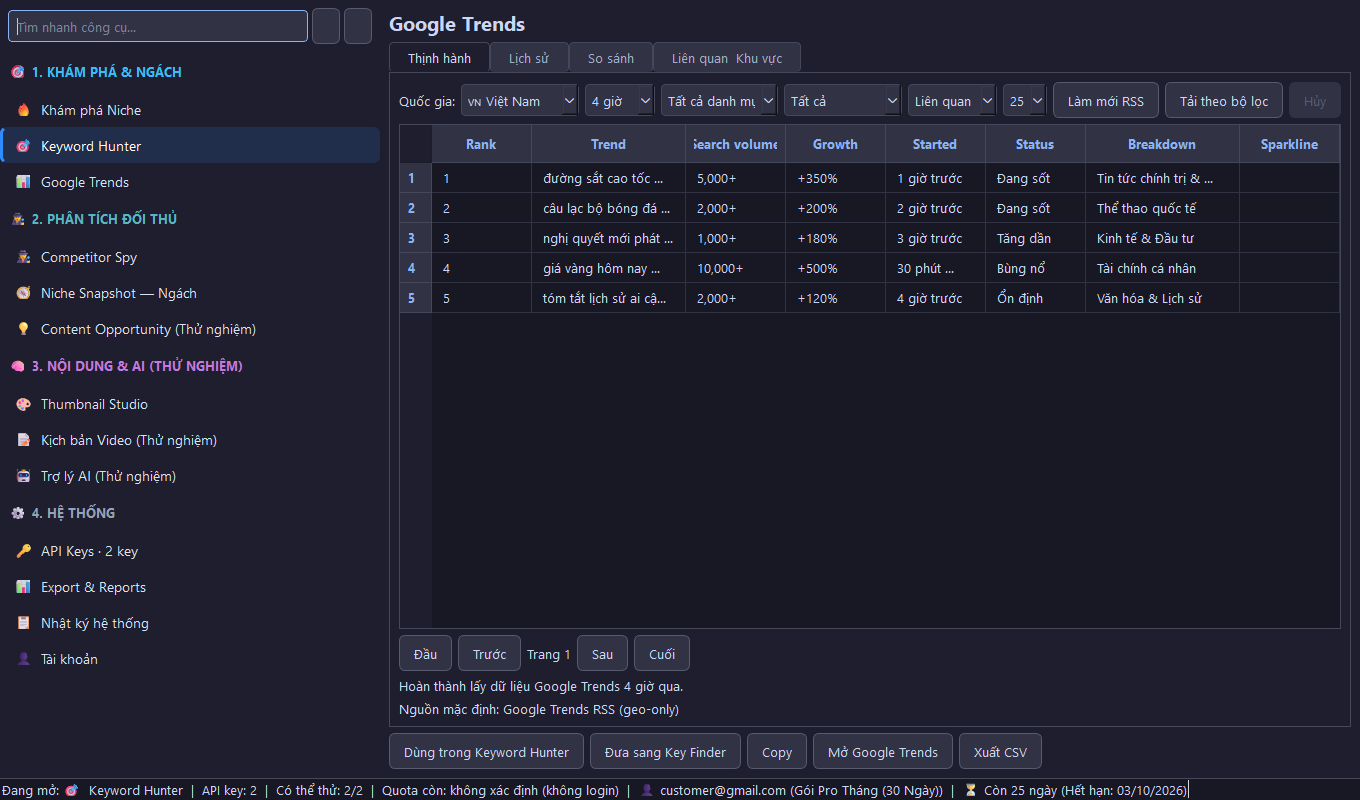
Task: Sort by the Rank column header
Action: click(x=481, y=144)
